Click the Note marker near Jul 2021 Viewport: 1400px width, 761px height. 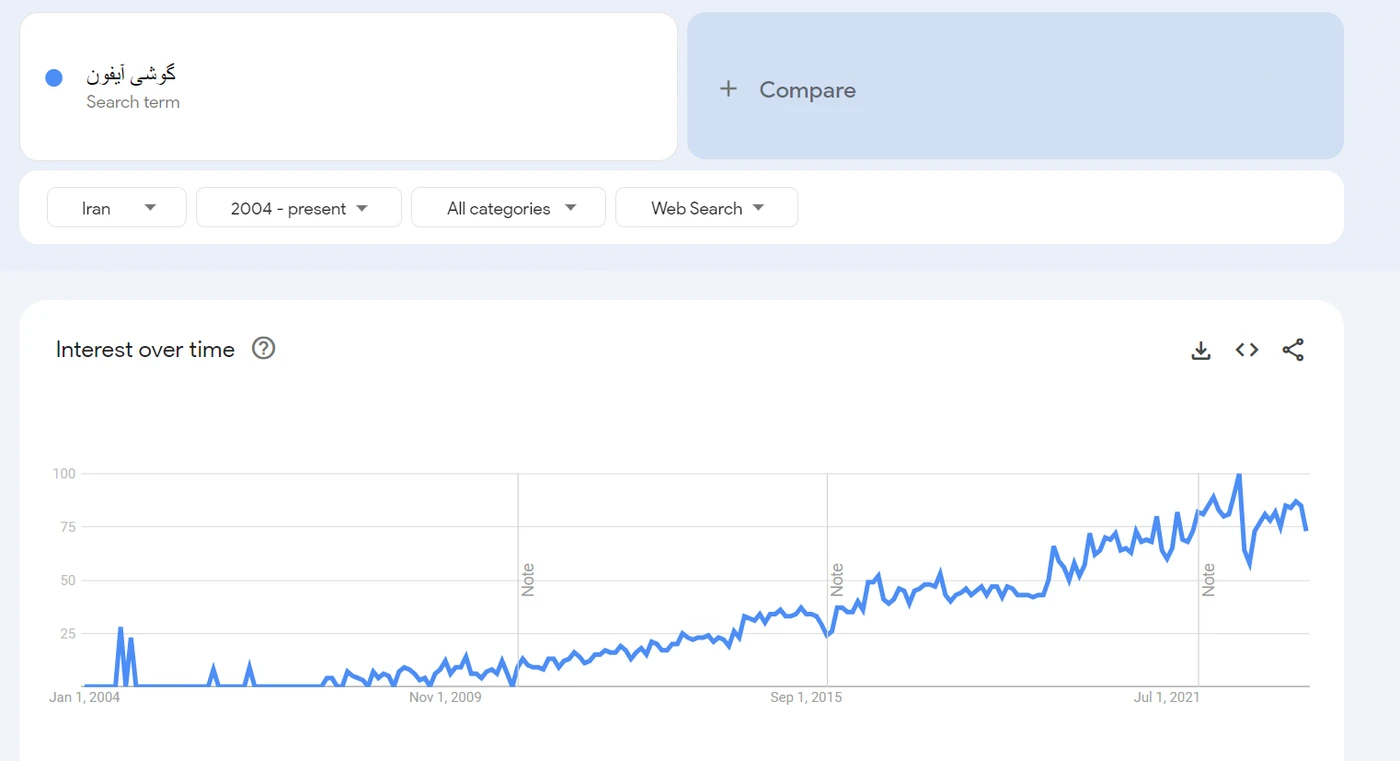point(1208,580)
